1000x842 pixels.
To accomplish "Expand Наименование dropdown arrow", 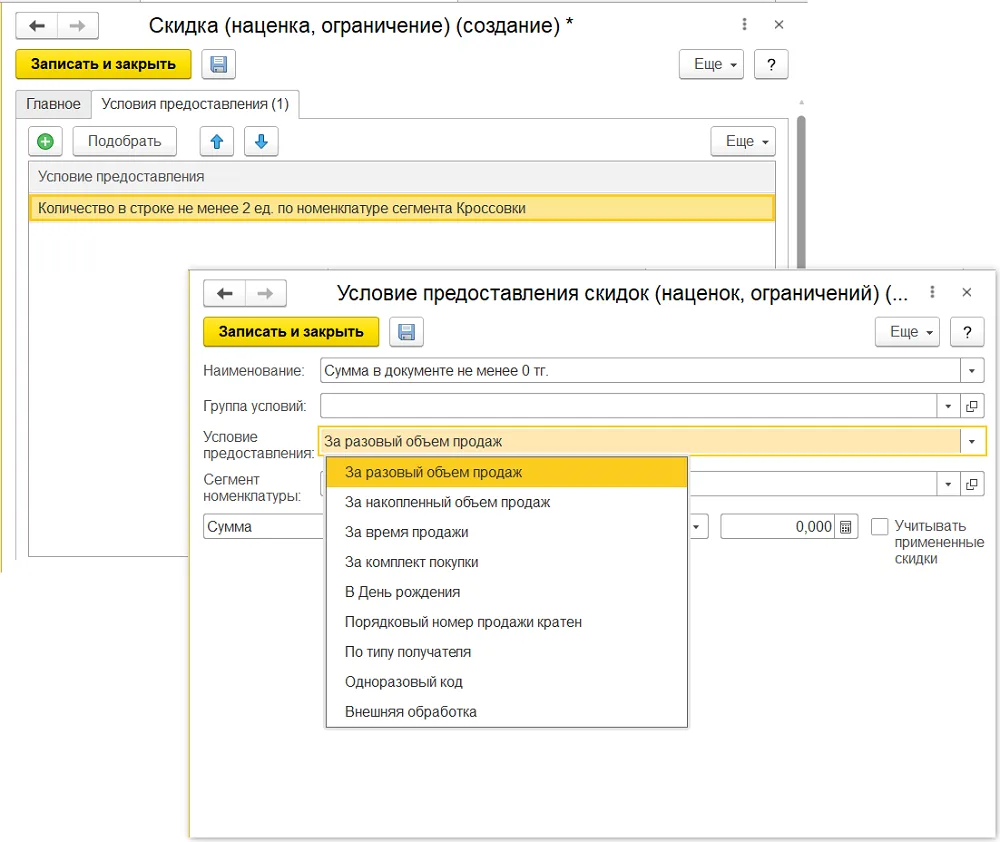I will pos(972,371).
